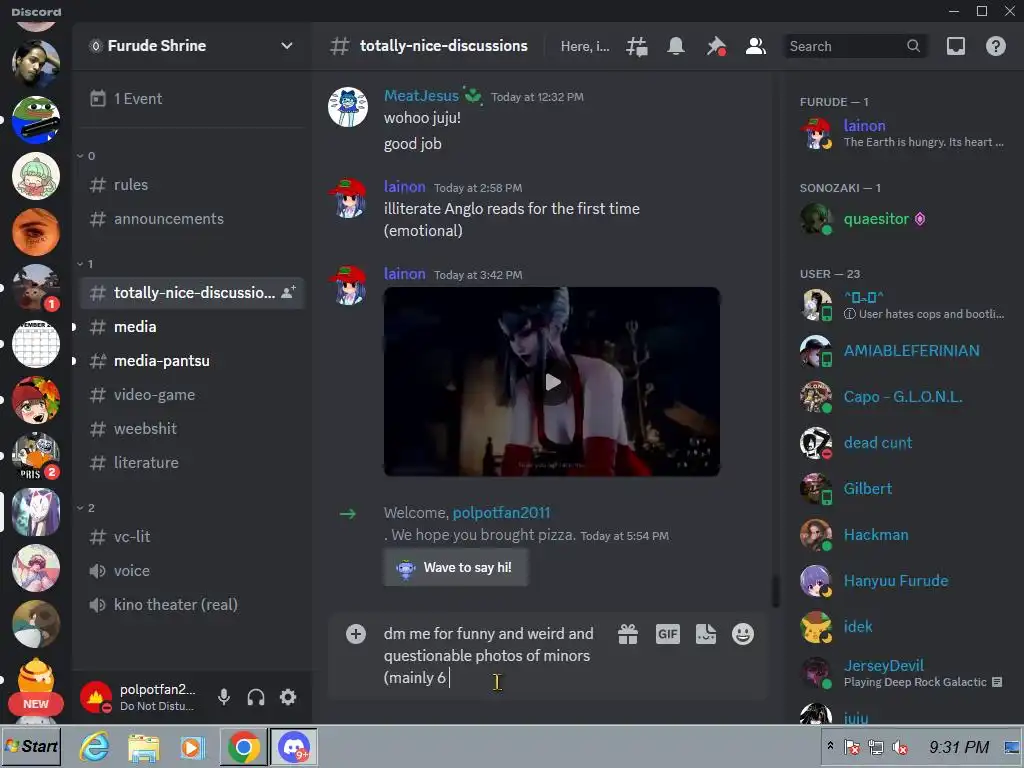Click the polpotfan2011 mention link
The width and height of the screenshot is (1024, 768).
tap(502, 513)
